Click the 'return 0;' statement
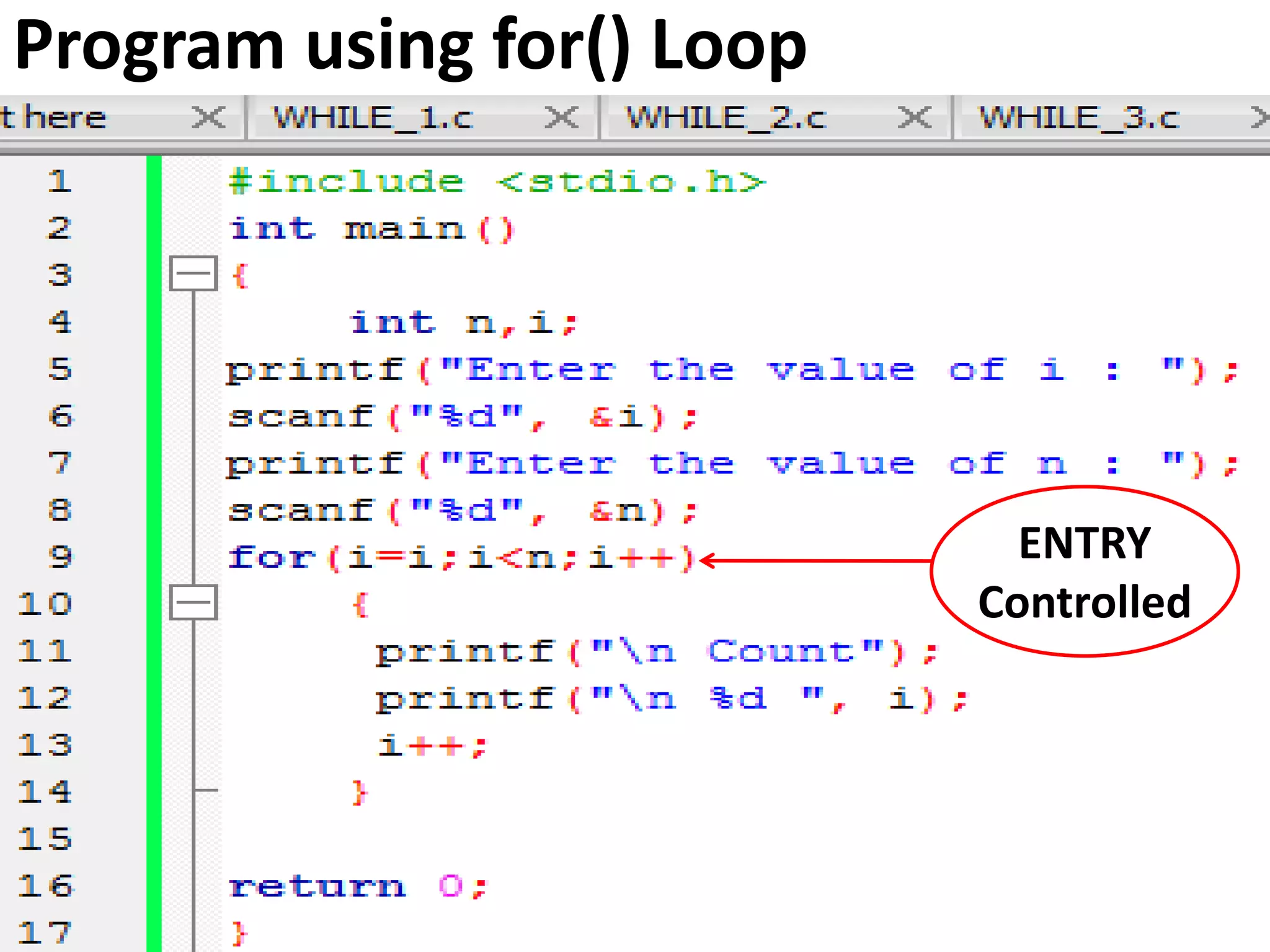This screenshot has width=1270, height=952. tap(358, 886)
